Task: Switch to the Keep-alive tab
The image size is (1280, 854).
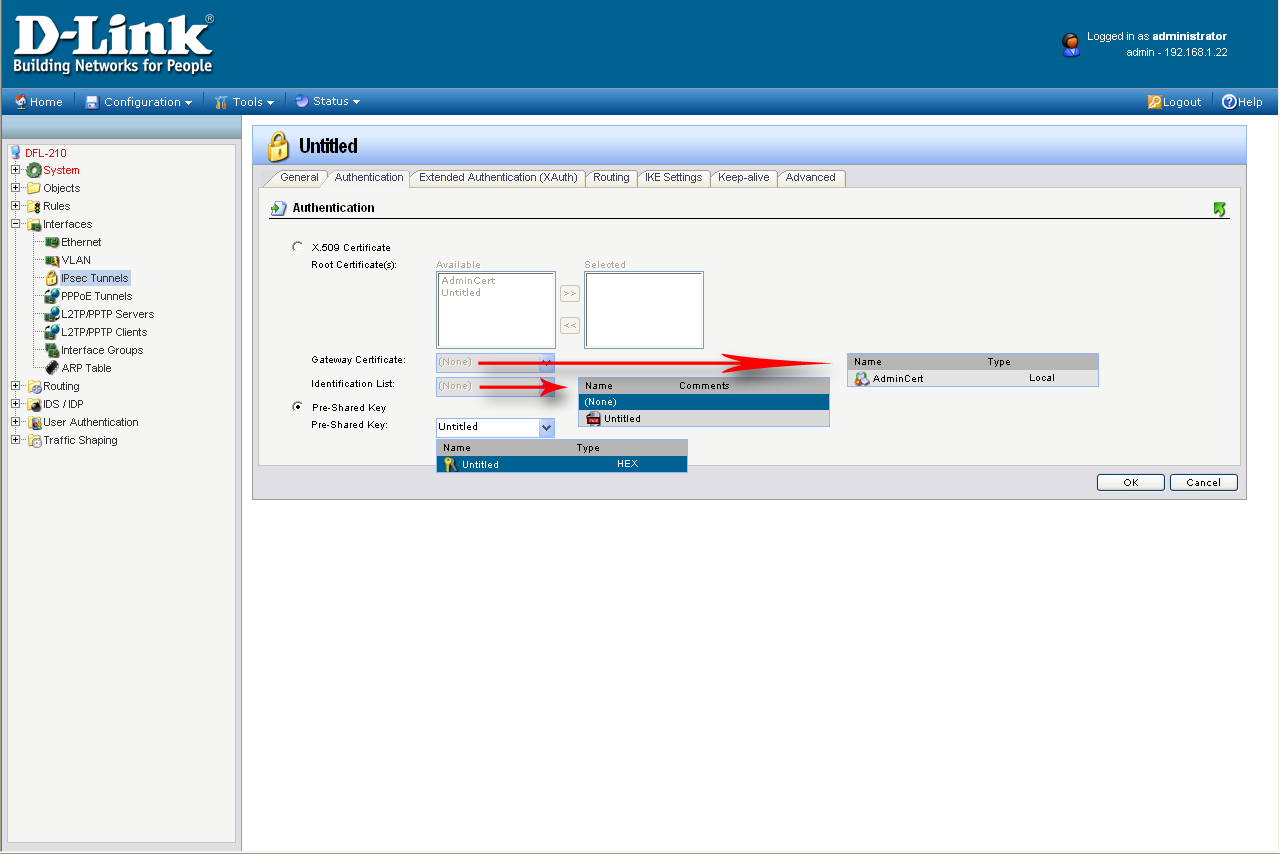Action: point(744,178)
